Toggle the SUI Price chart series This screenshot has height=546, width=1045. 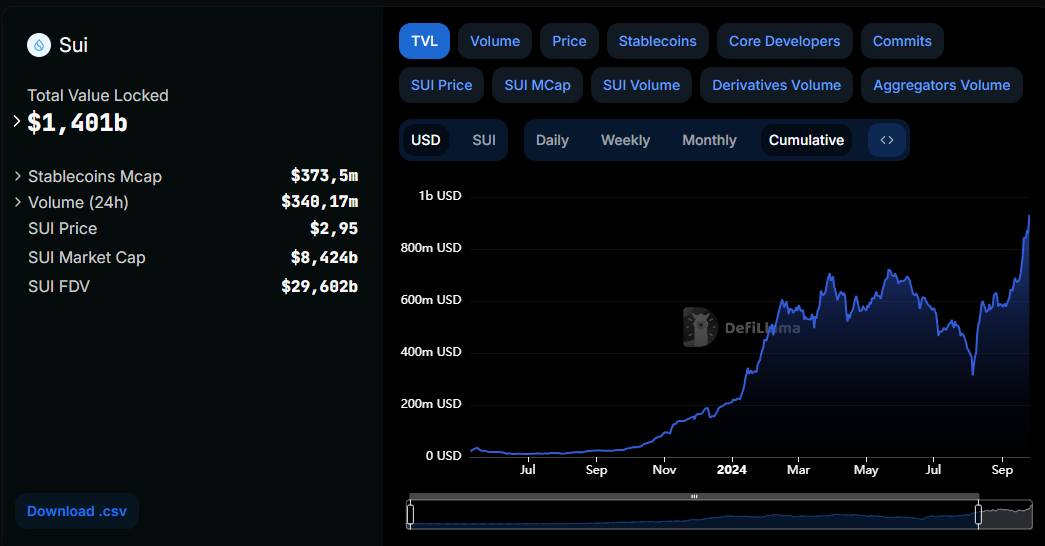(x=441, y=85)
